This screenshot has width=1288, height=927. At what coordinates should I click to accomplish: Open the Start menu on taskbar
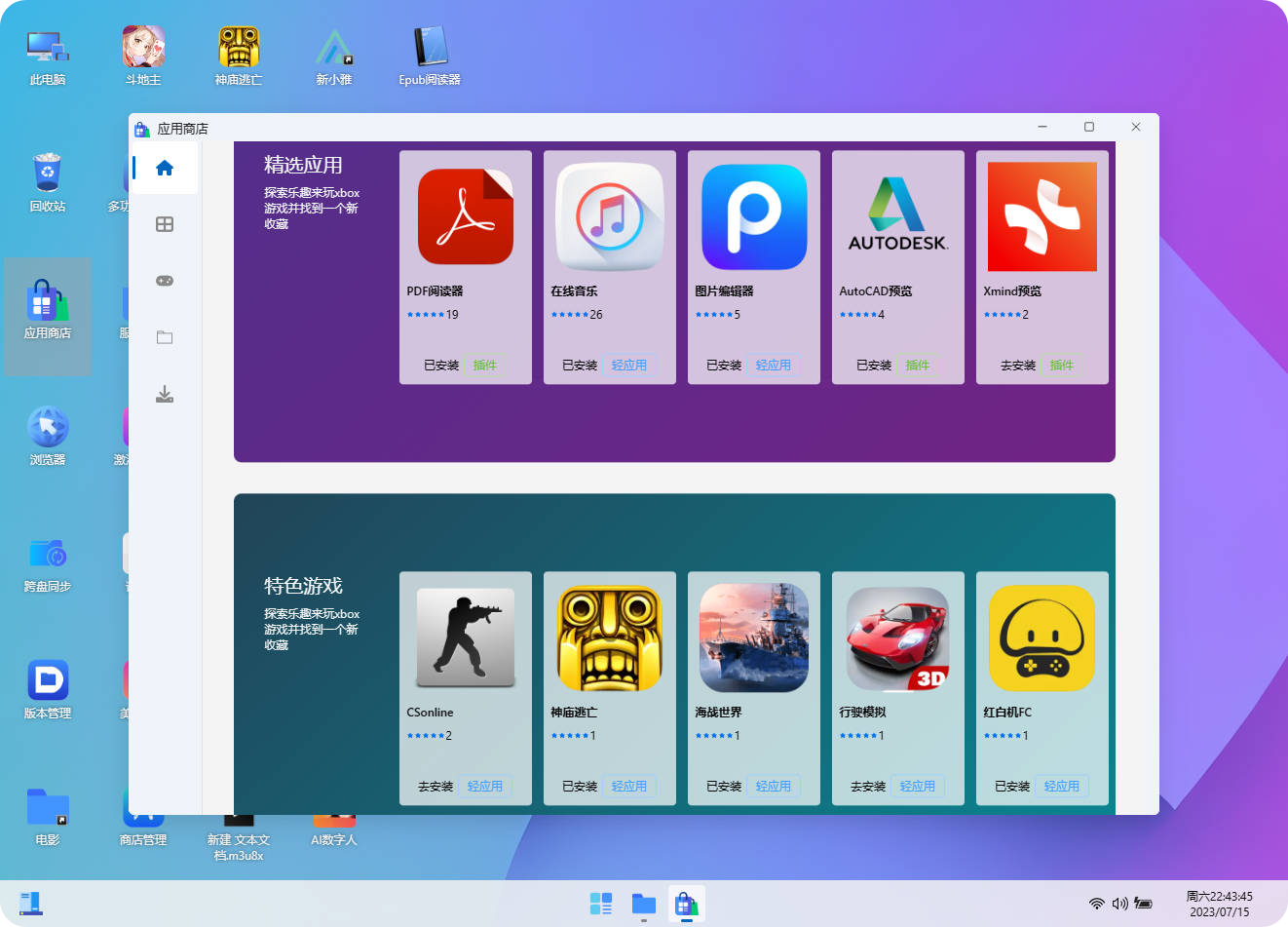tap(601, 904)
